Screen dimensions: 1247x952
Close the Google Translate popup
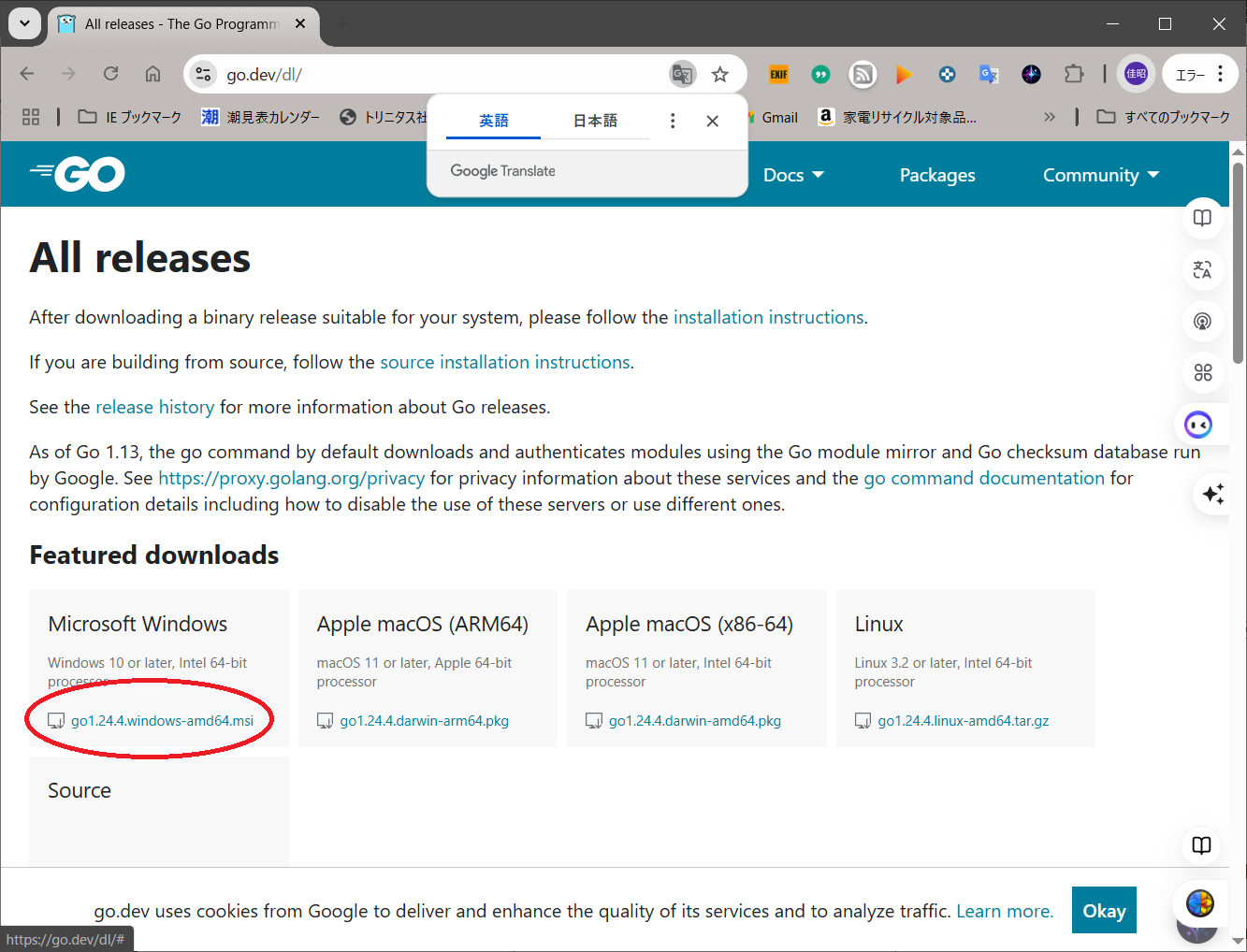pos(712,121)
